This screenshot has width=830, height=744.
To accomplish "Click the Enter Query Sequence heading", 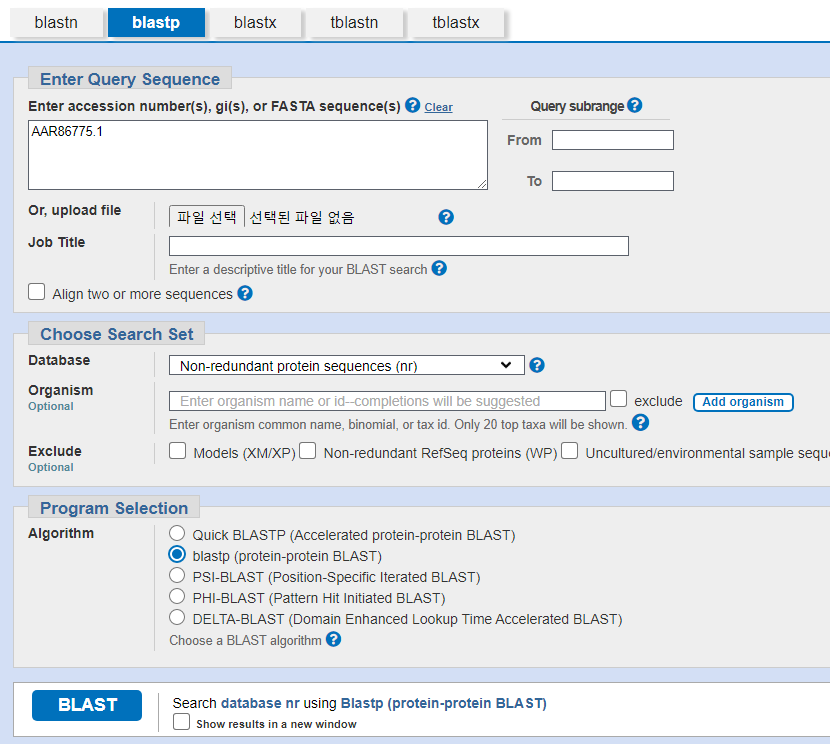I will tap(130, 79).
